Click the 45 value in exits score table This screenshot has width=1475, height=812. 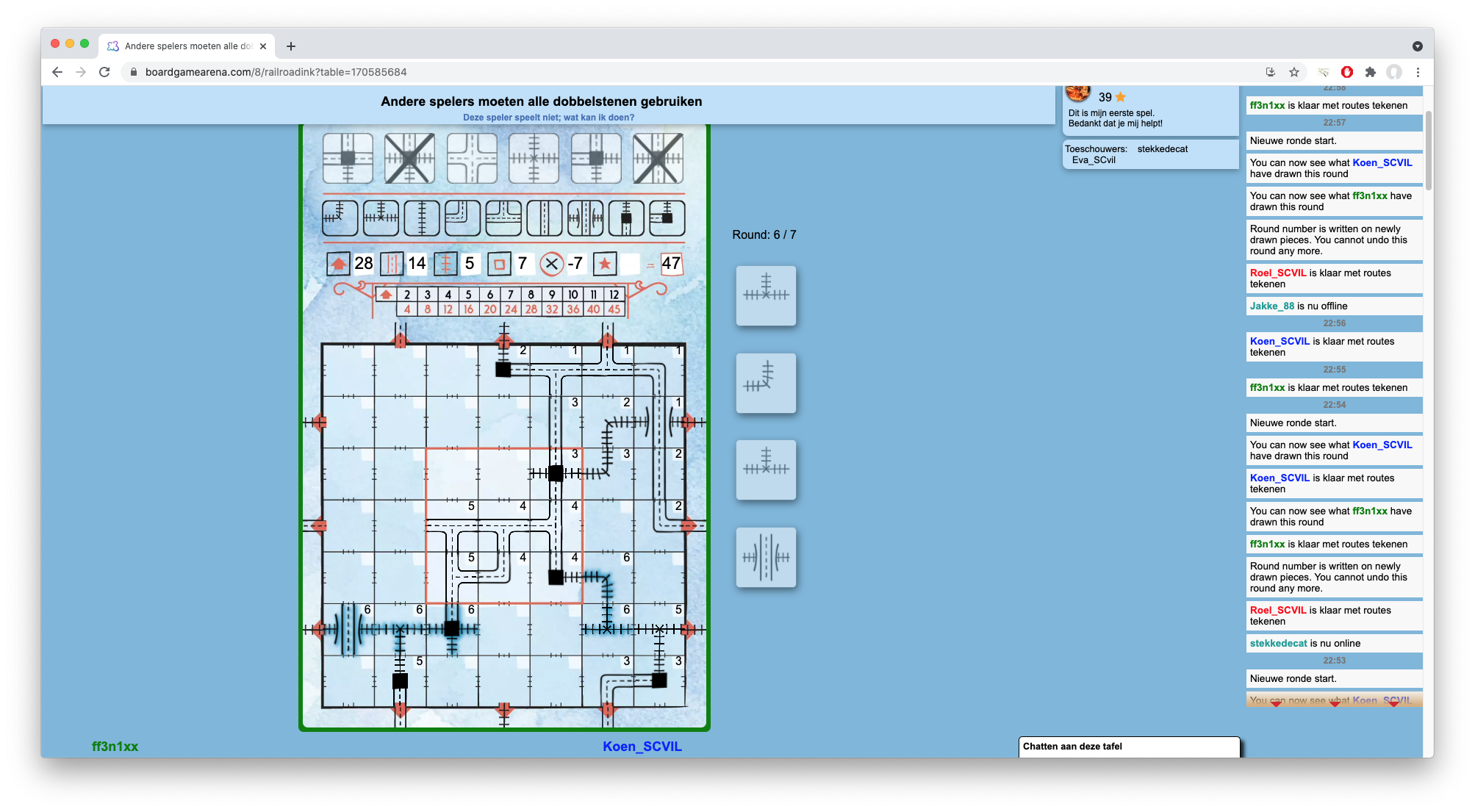pyautogui.click(x=614, y=309)
